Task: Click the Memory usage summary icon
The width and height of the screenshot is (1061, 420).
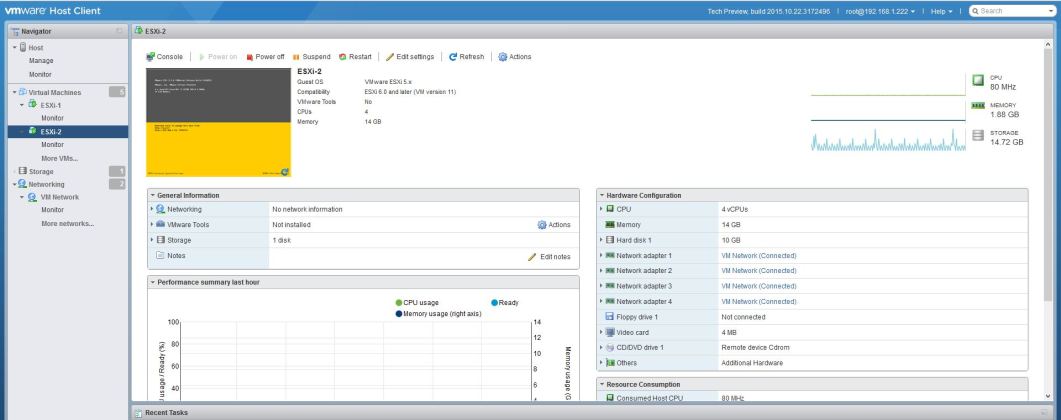Action: point(978,106)
